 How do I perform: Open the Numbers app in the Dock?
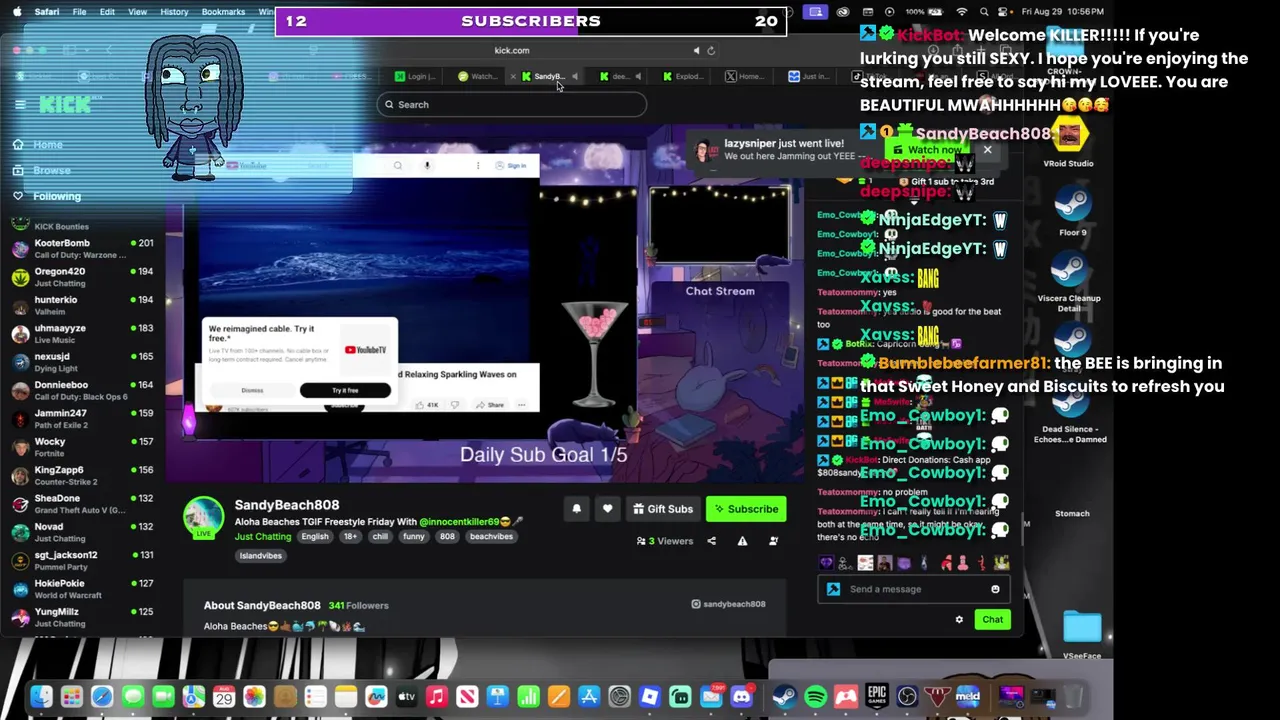[x=528, y=697]
